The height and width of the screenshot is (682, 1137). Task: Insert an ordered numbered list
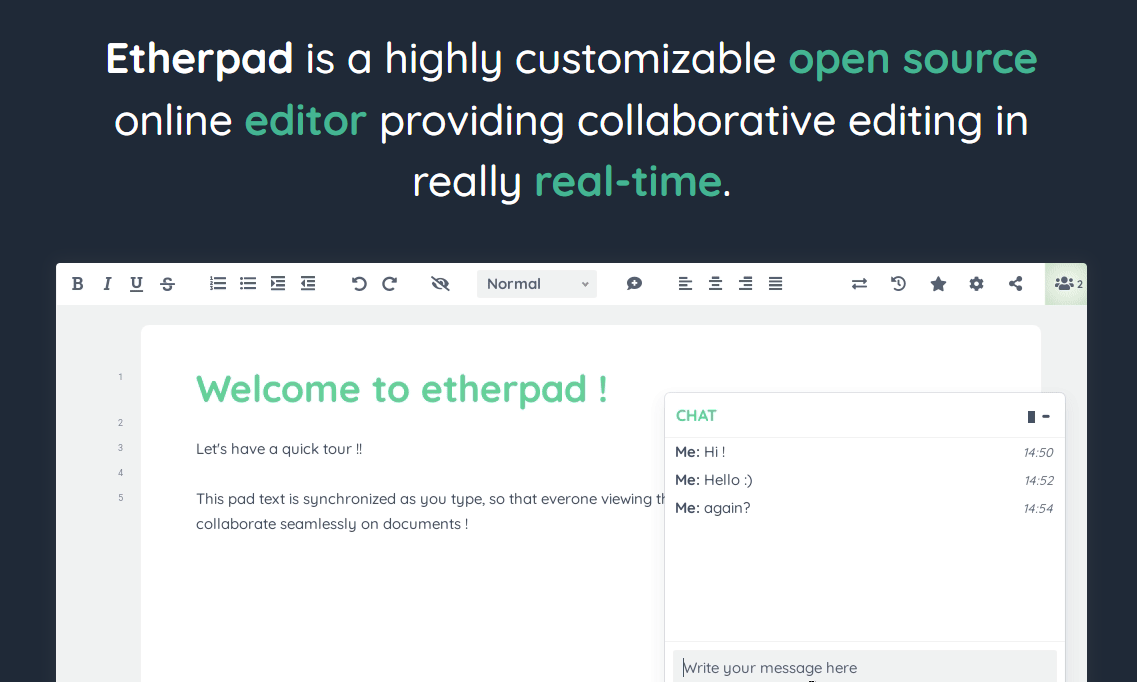(x=218, y=284)
